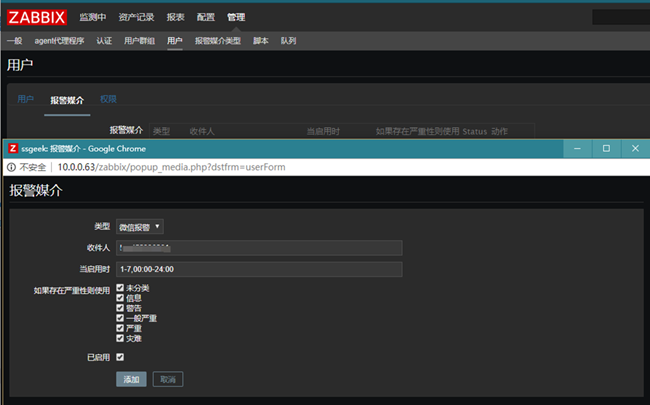
Task: Click the 不安全 label in the address bar
Action: tap(32, 167)
